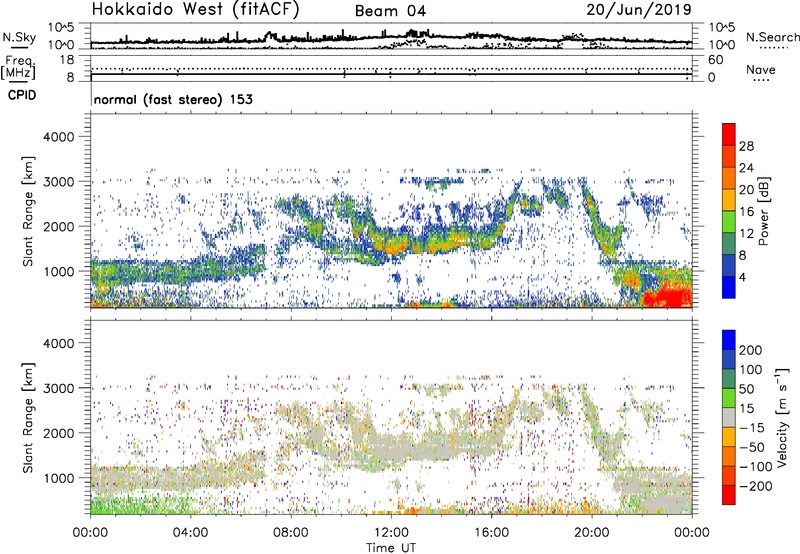Click the "08:00" time tick label
The image size is (800, 554).
[x=291, y=533]
